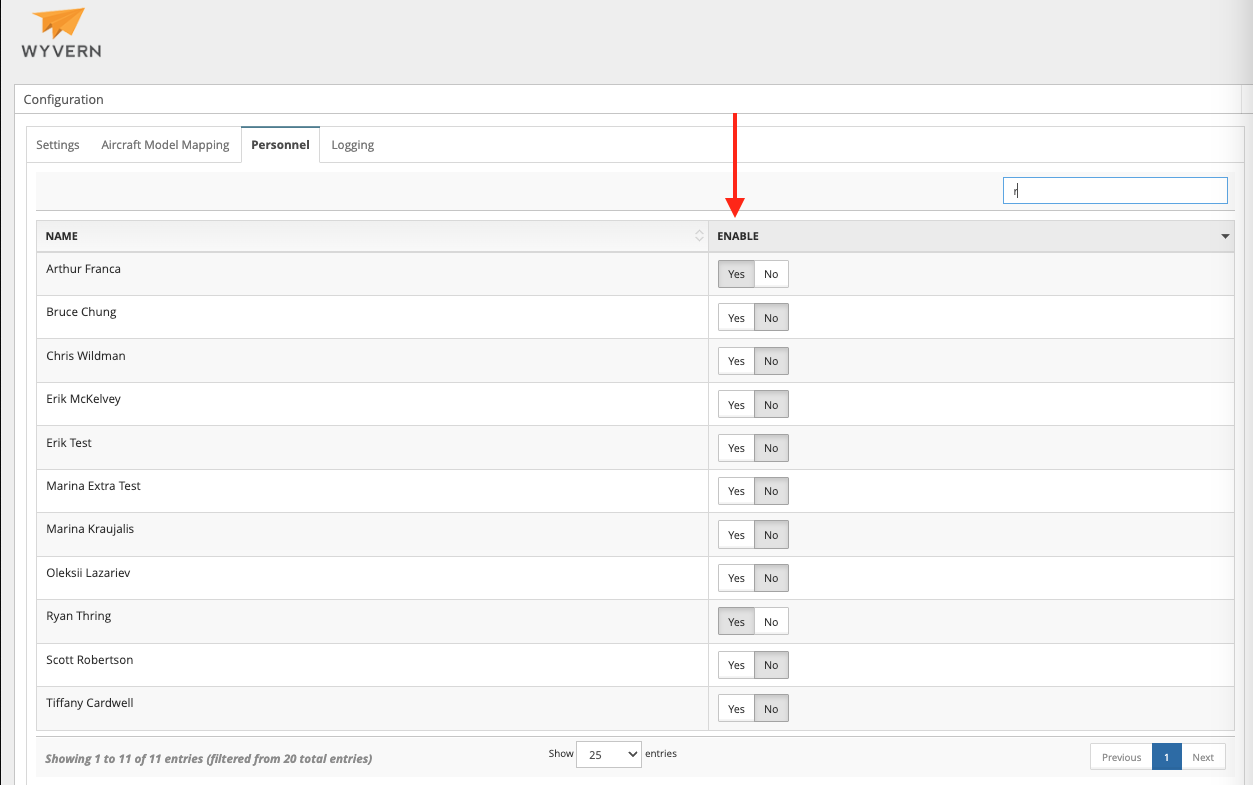Screen dimensions: 1253x785
Task: Open the Aircraft Model Mapping tab
Action: (165, 145)
